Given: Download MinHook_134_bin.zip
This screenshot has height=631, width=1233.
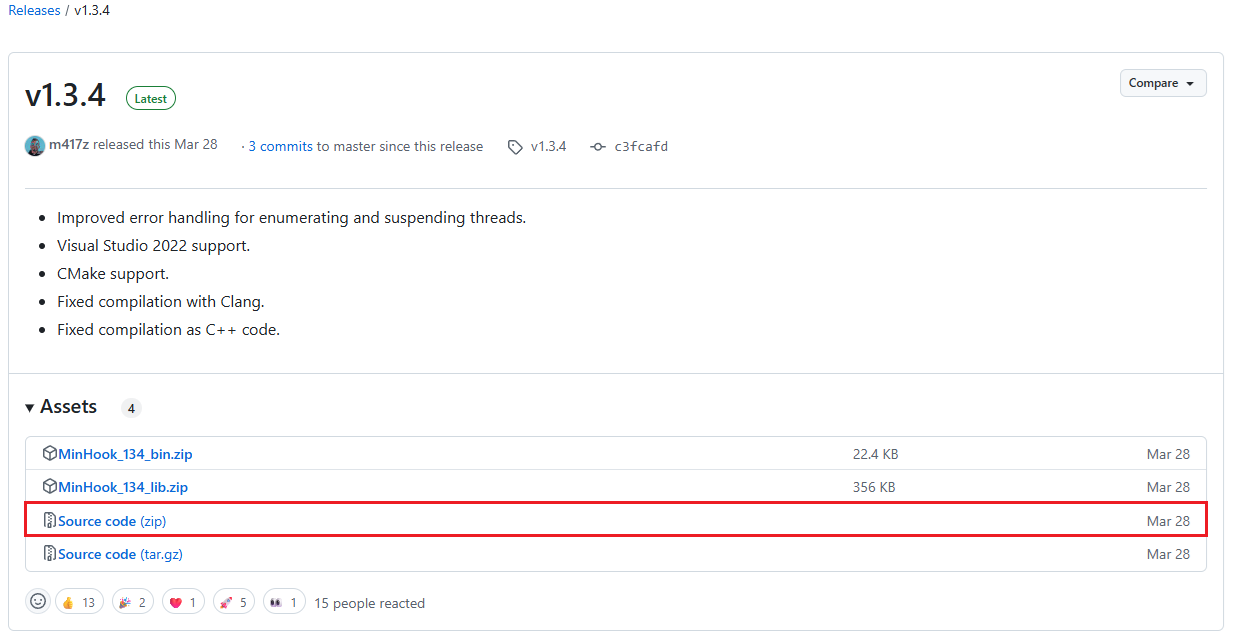Looking at the screenshot, I should 125,454.
